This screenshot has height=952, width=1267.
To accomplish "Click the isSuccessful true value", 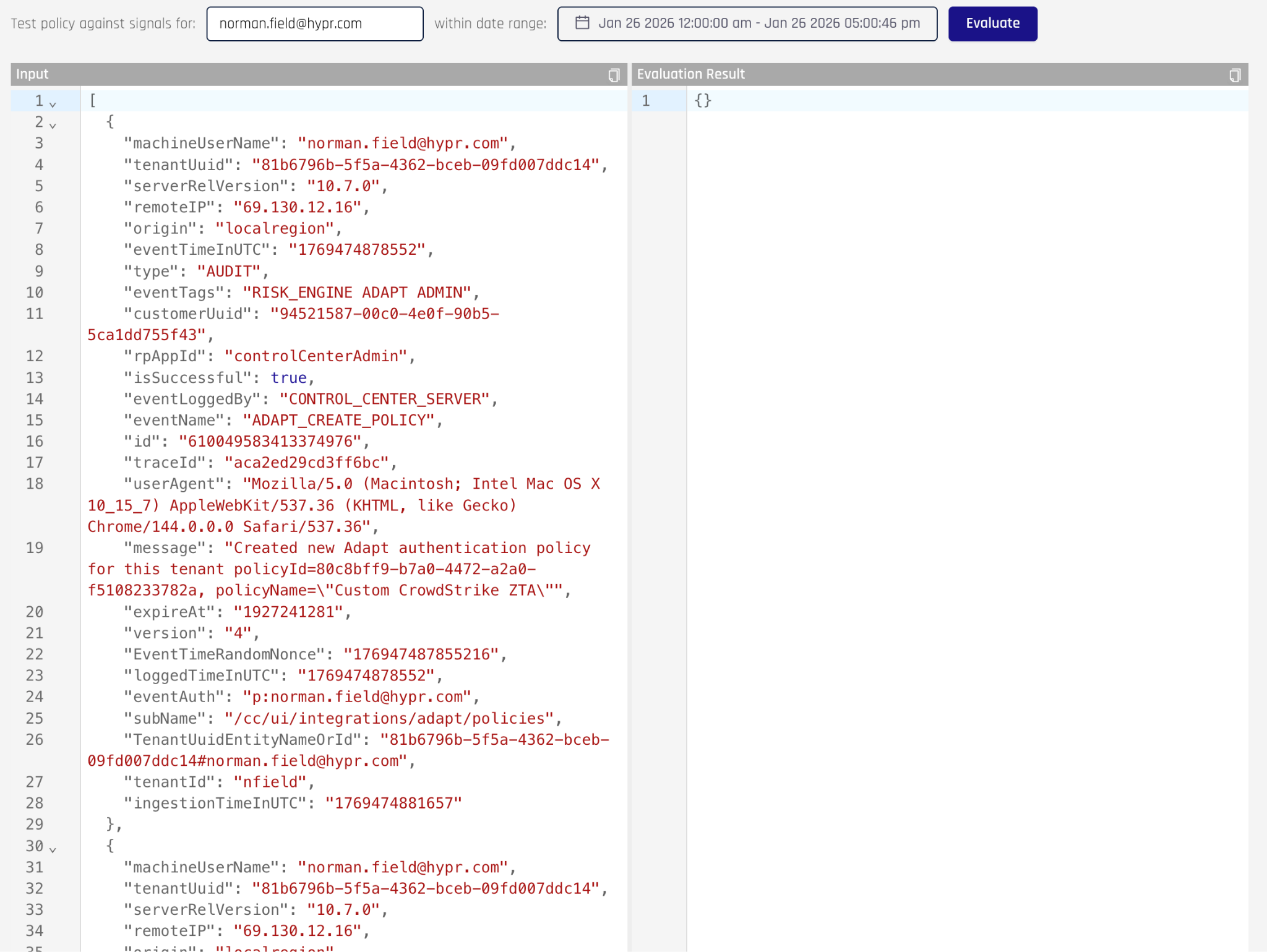I will pyautogui.click(x=288, y=378).
